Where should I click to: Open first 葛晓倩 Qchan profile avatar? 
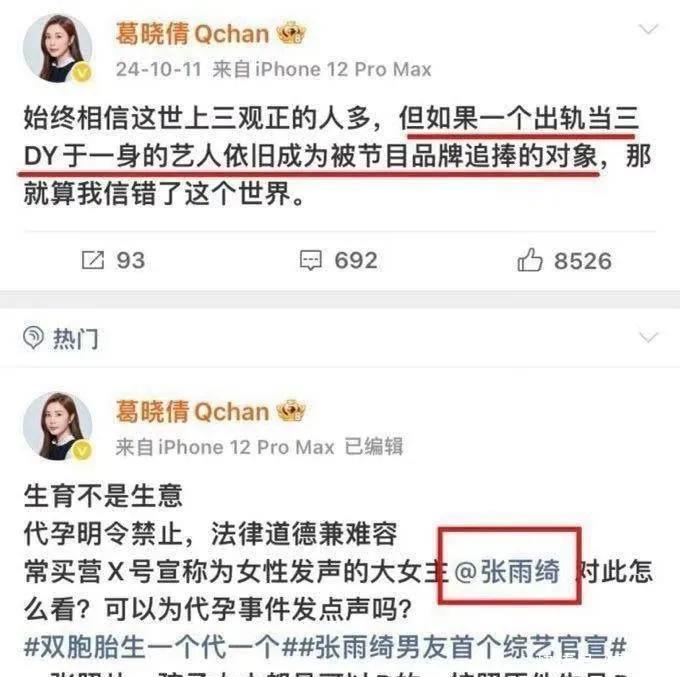coord(58,48)
